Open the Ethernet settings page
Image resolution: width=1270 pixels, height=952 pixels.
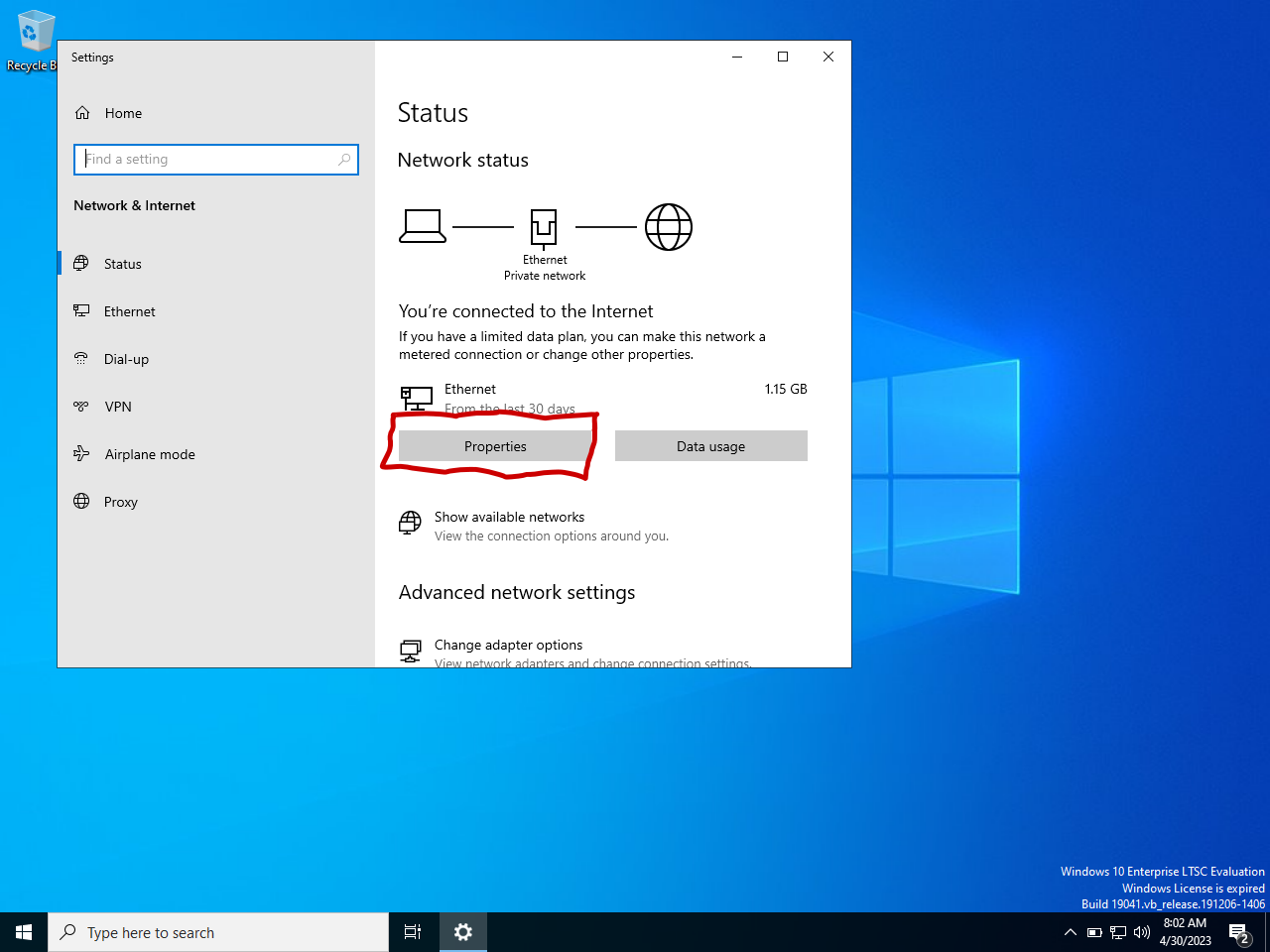point(129,311)
